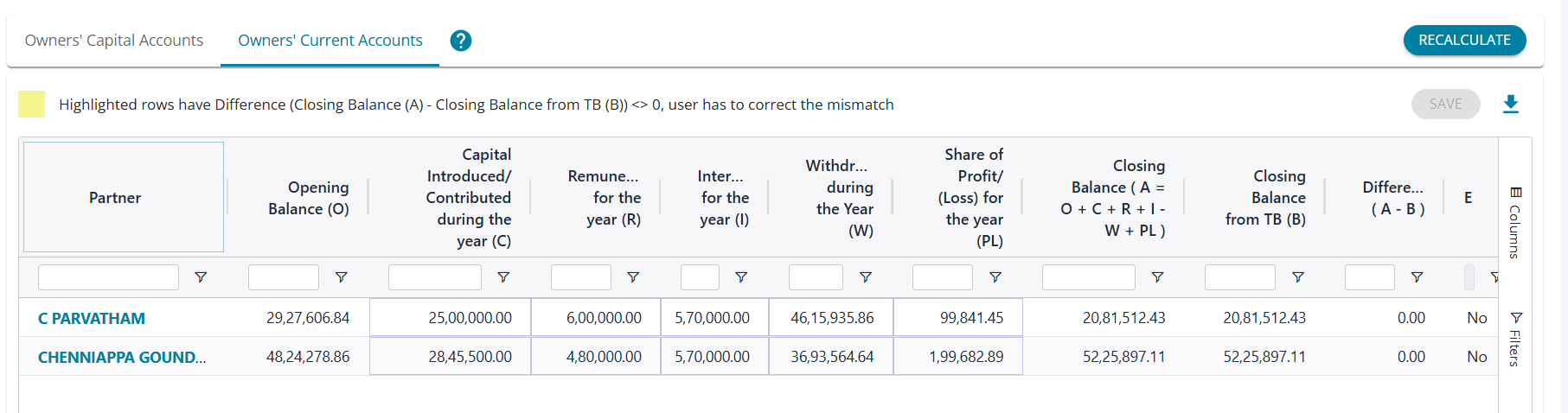Click the help question mark icon
The height and width of the screenshot is (413, 1568).
coord(461,41)
